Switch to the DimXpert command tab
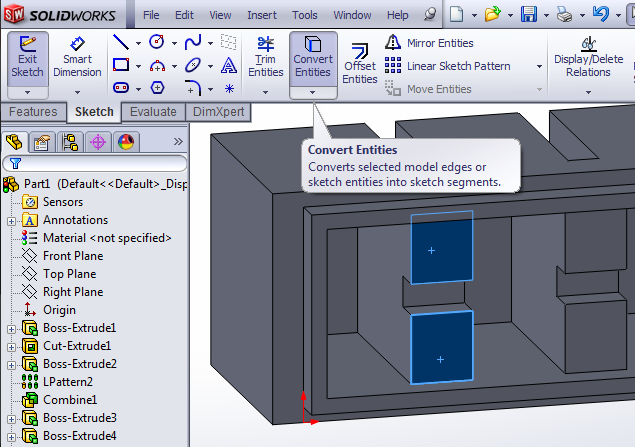The height and width of the screenshot is (447, 635). click(x=218, y=112)
